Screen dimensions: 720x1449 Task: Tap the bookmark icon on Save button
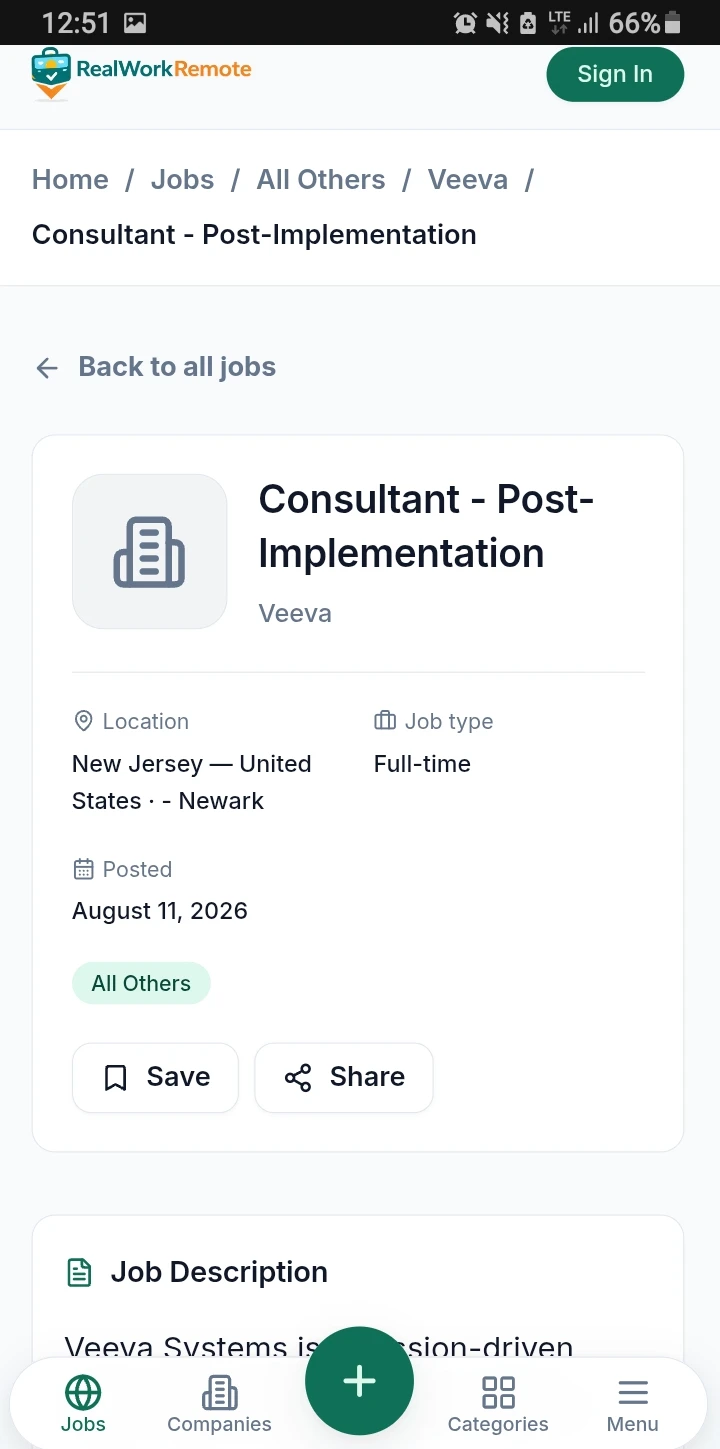(116, 1078)
